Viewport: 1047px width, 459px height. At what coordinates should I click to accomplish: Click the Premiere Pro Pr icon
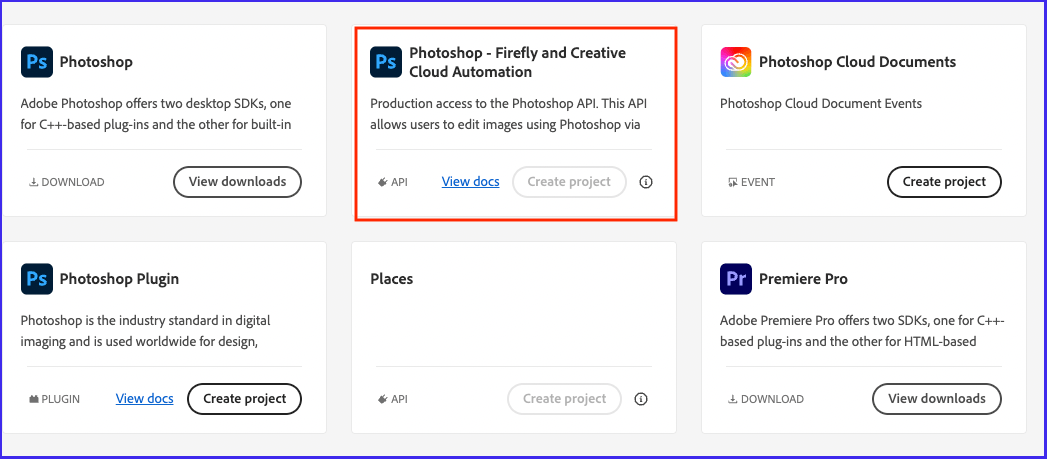736,279
